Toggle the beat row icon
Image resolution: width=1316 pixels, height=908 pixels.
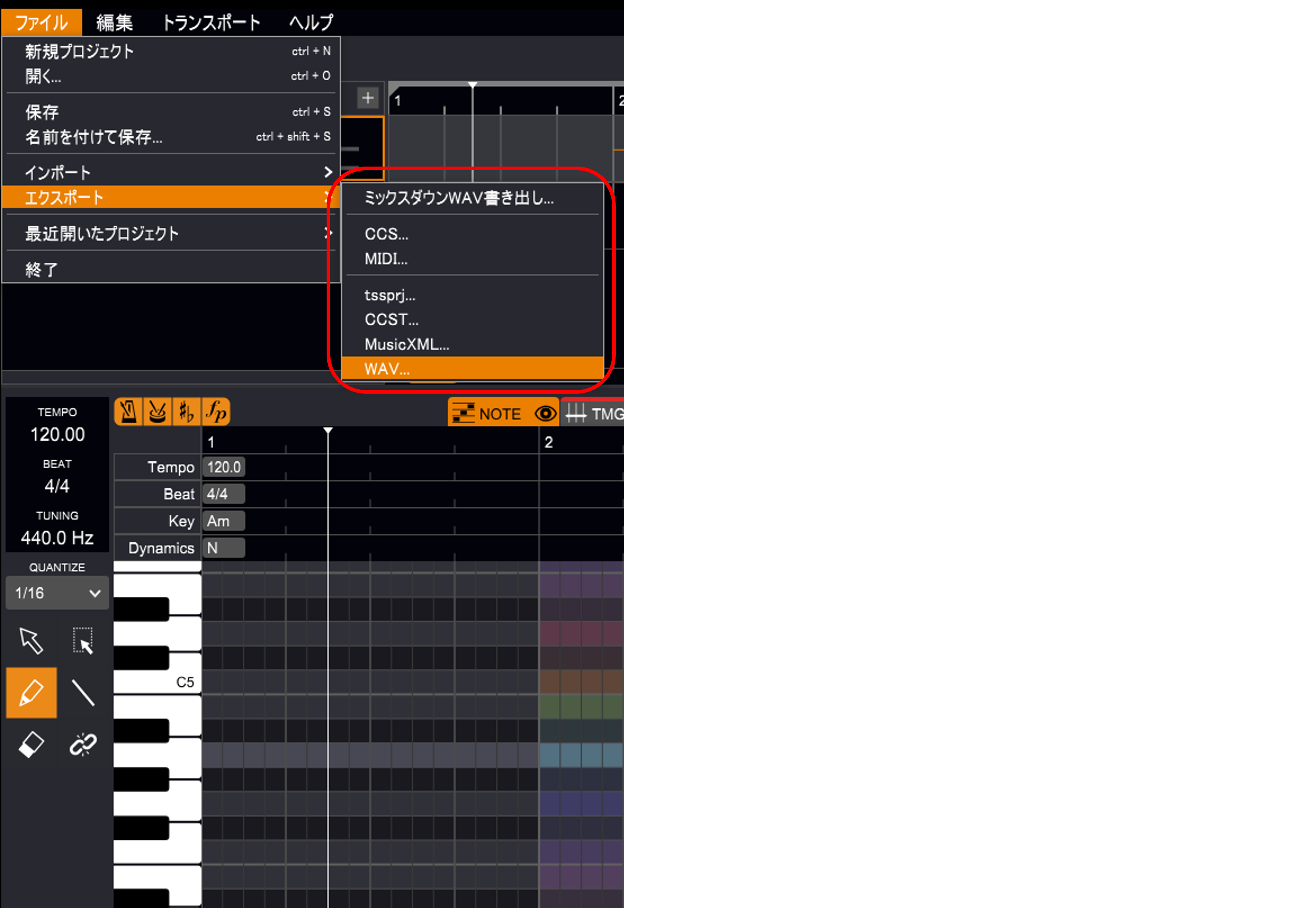(157, 411)
